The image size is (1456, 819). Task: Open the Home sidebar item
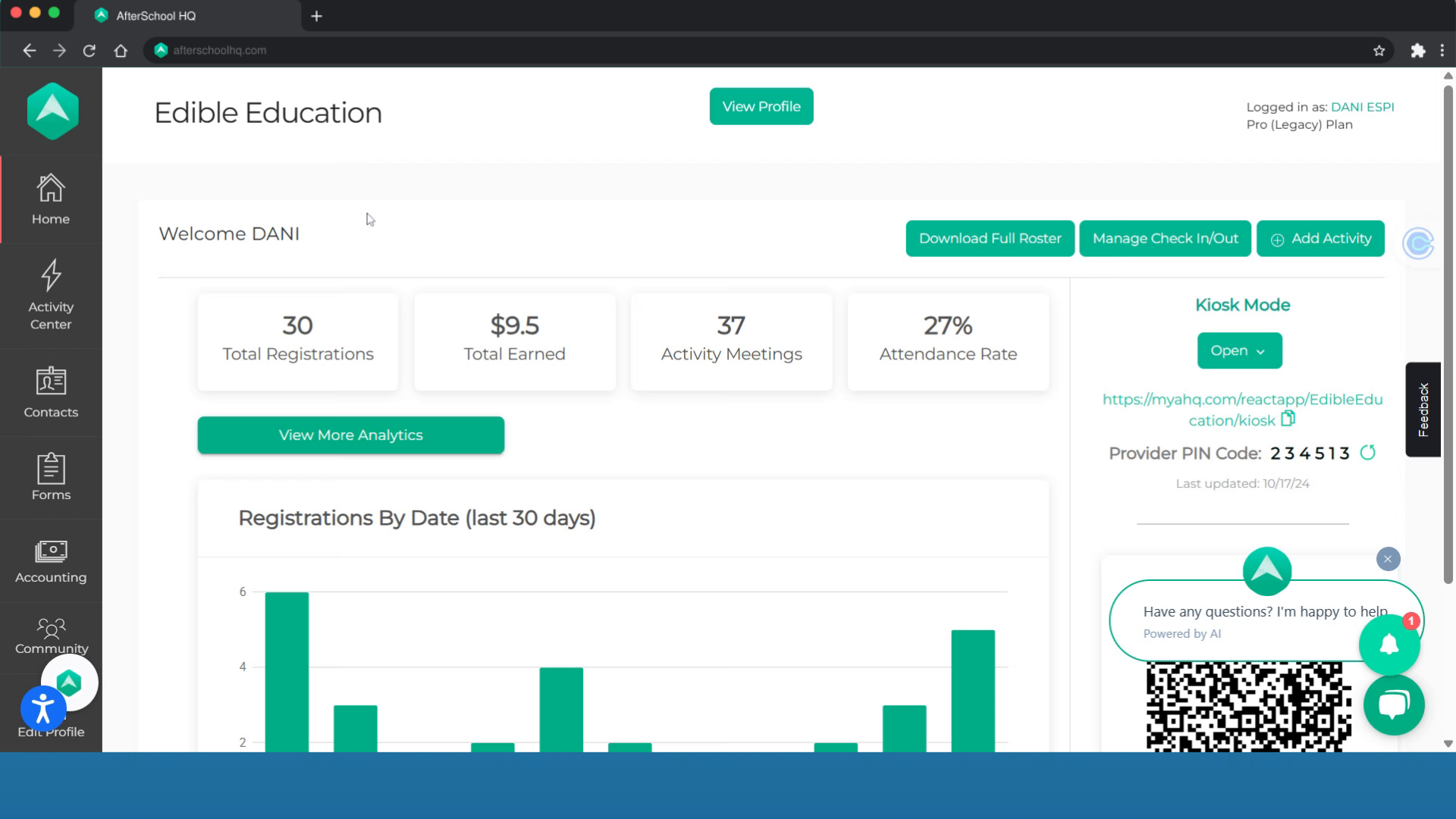tap(51, 199)
